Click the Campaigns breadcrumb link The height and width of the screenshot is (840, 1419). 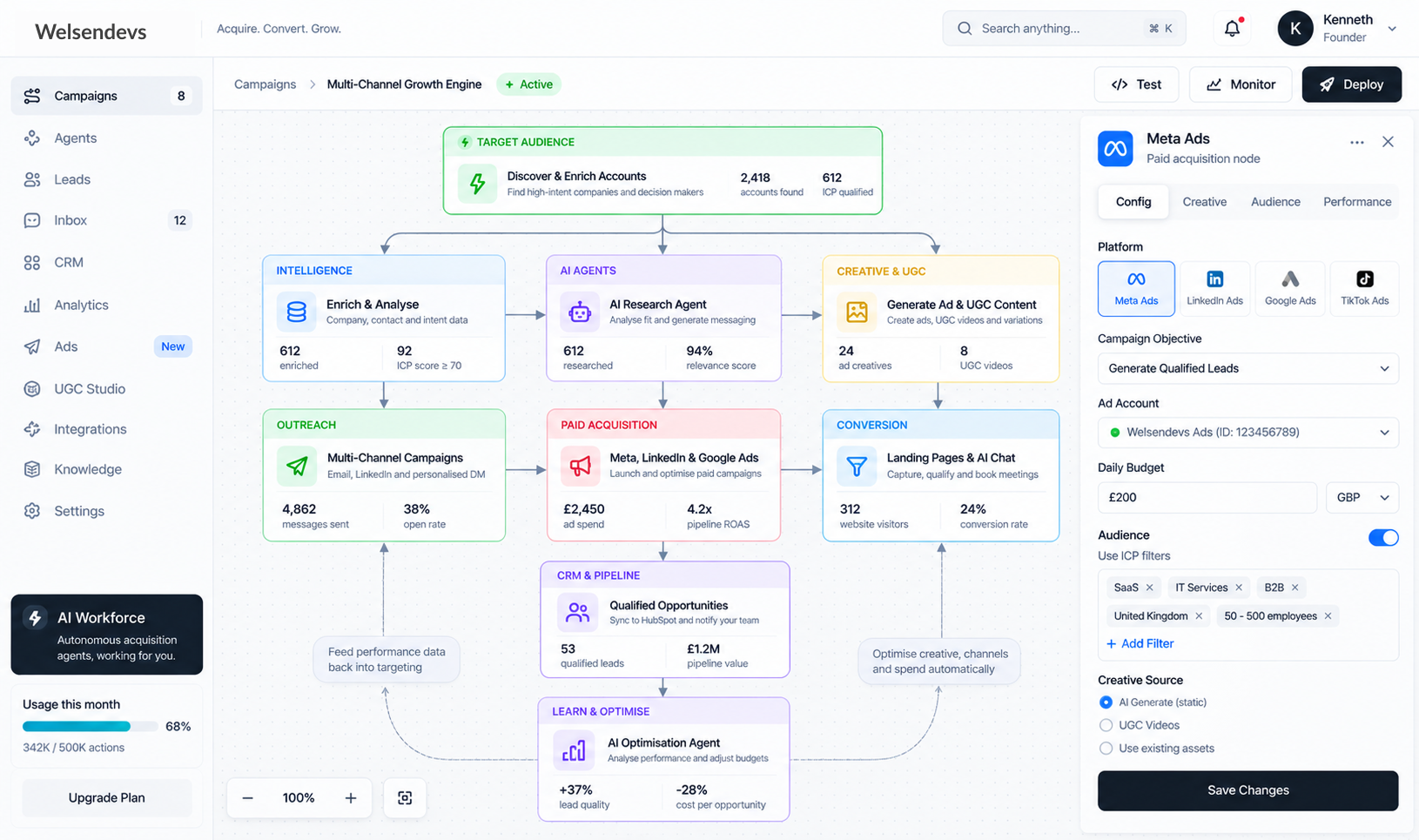click(x=265, y=84)
